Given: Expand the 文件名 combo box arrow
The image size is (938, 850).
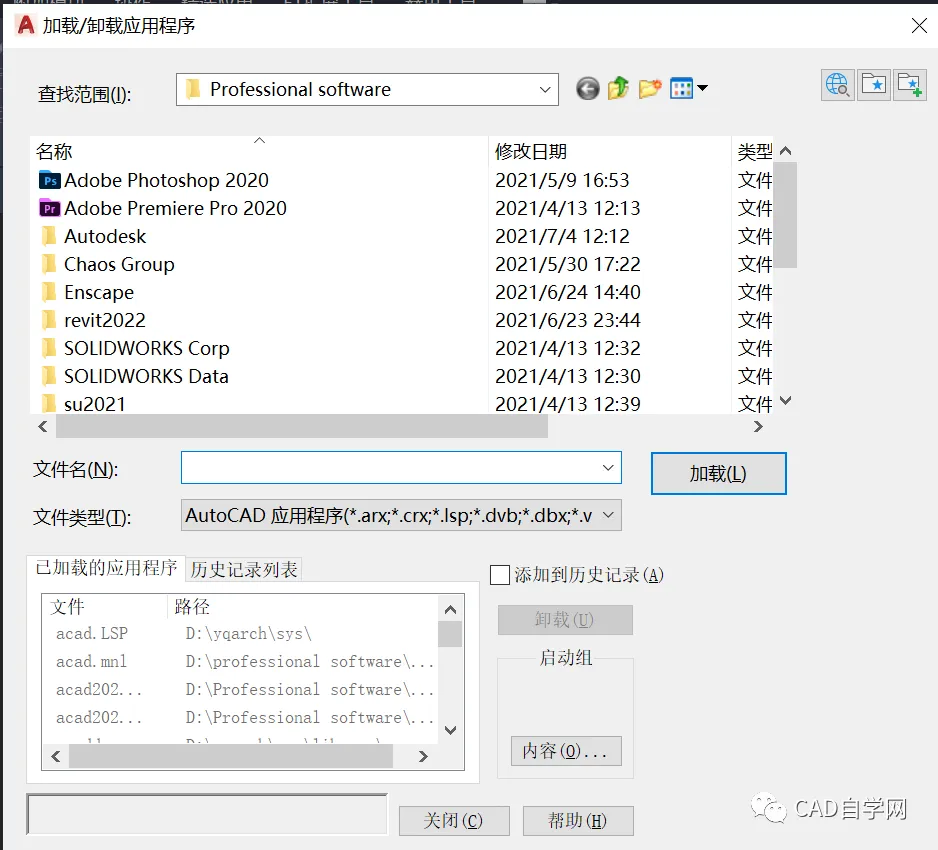Looking at the screenshot, I should pos(608,467).
